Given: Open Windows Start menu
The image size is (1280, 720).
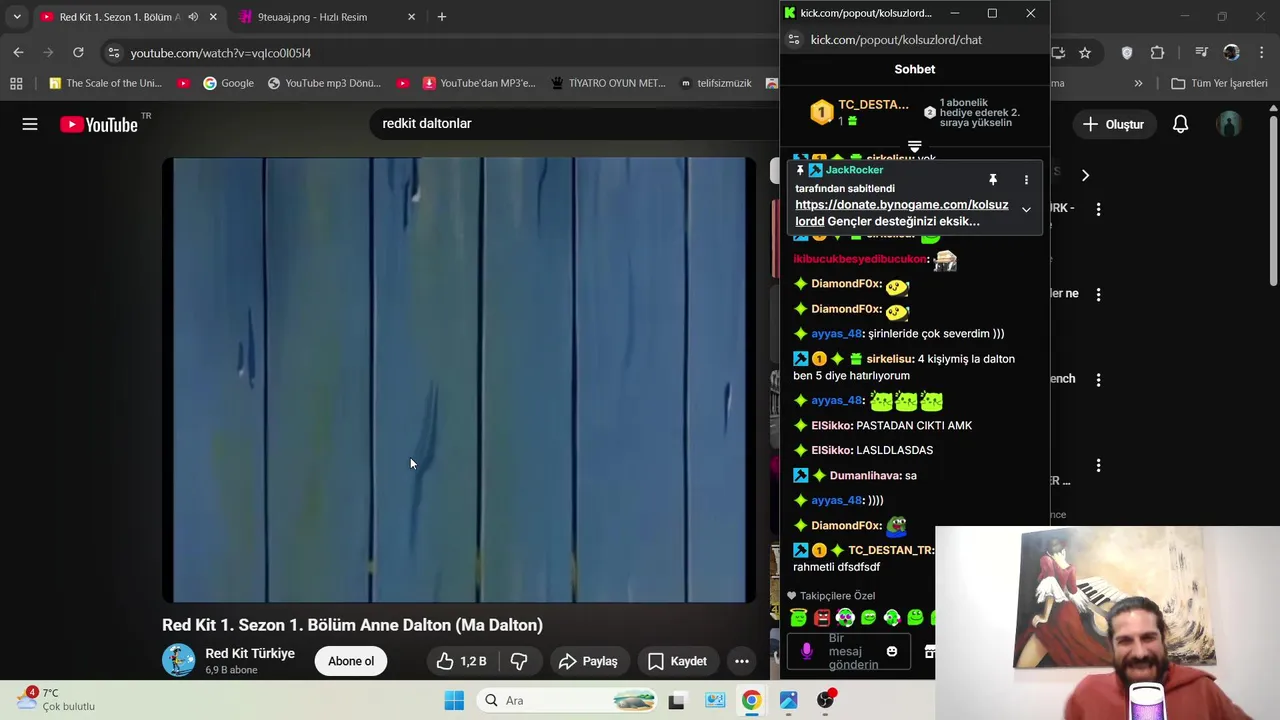Looking at the screenshot, I should (x=453, y=700).
